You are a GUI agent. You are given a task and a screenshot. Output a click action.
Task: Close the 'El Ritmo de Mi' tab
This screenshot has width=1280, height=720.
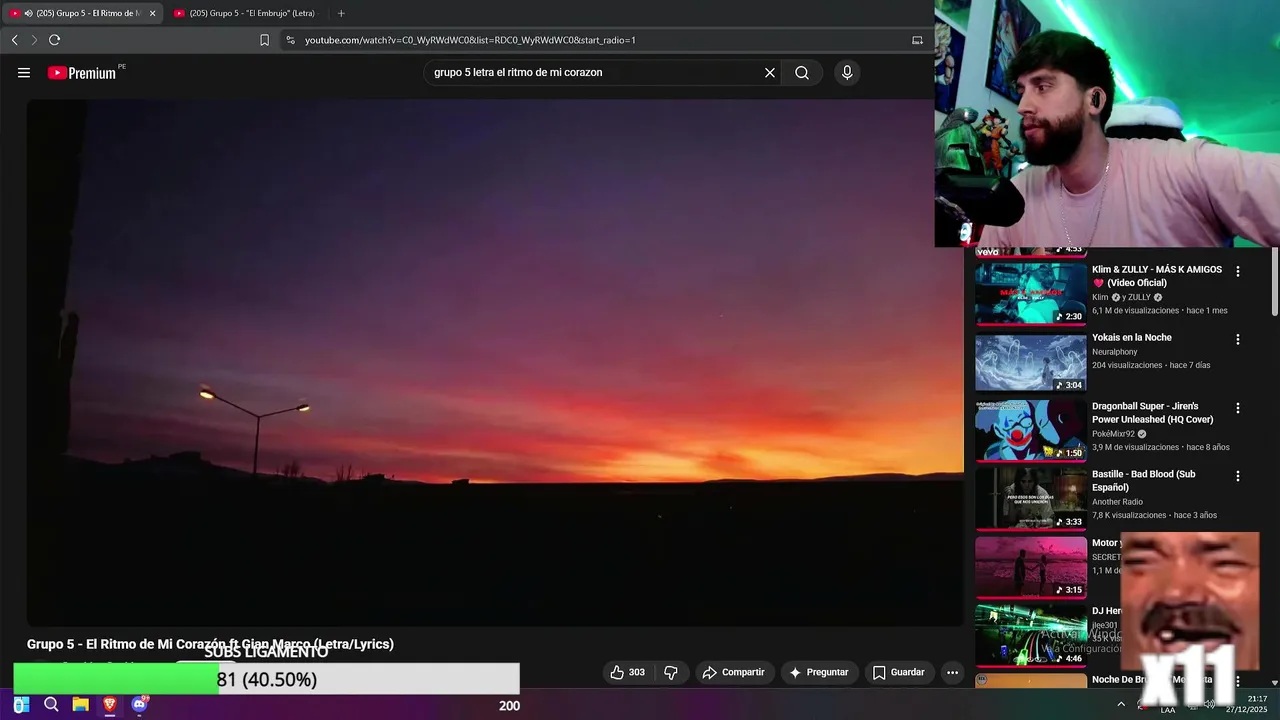pyautogui.click(x=152, y=13)
